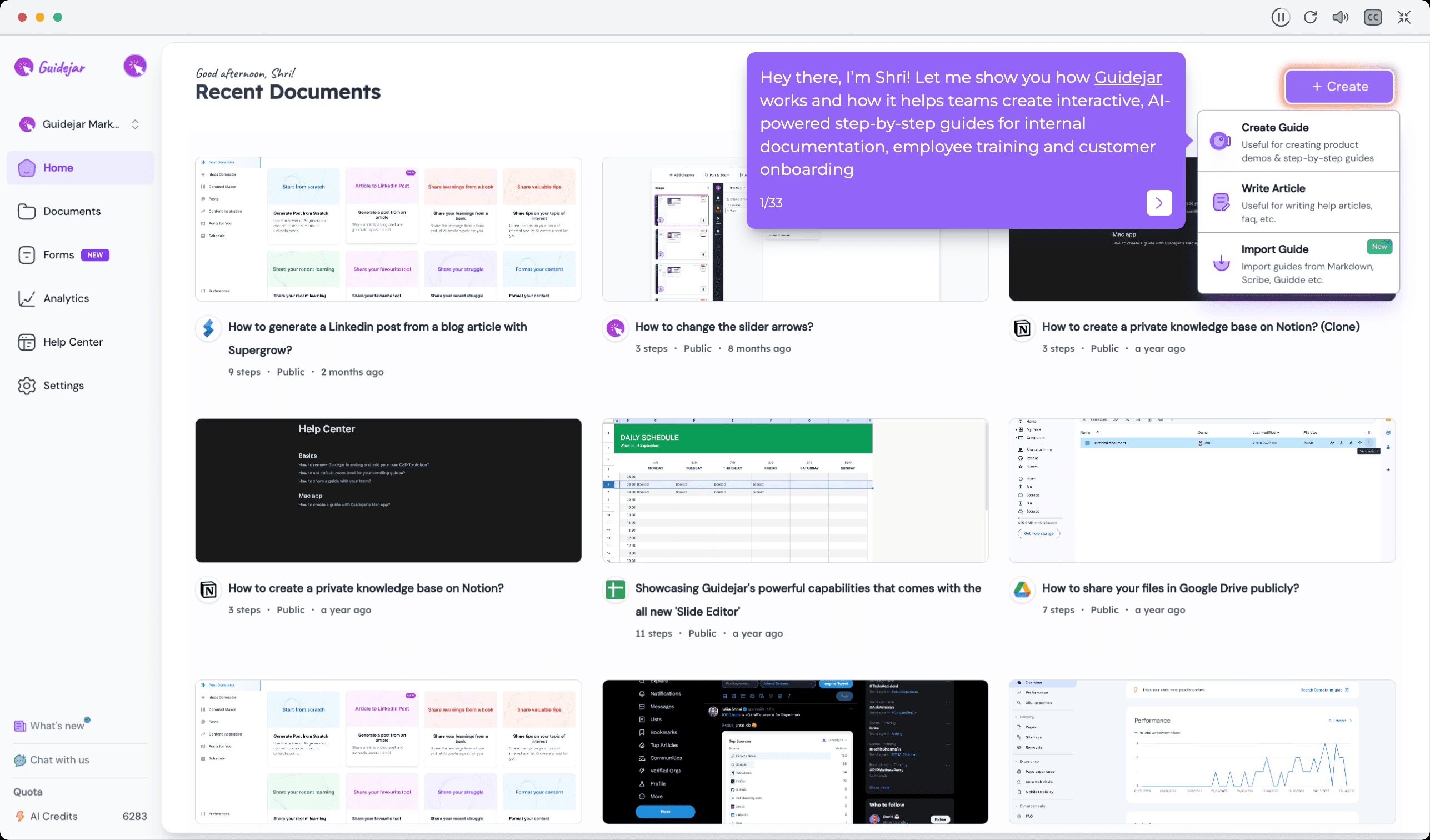Screen dimensions: 1430x840
Task: Restart demo with the reload icon
Action: 1310,17
